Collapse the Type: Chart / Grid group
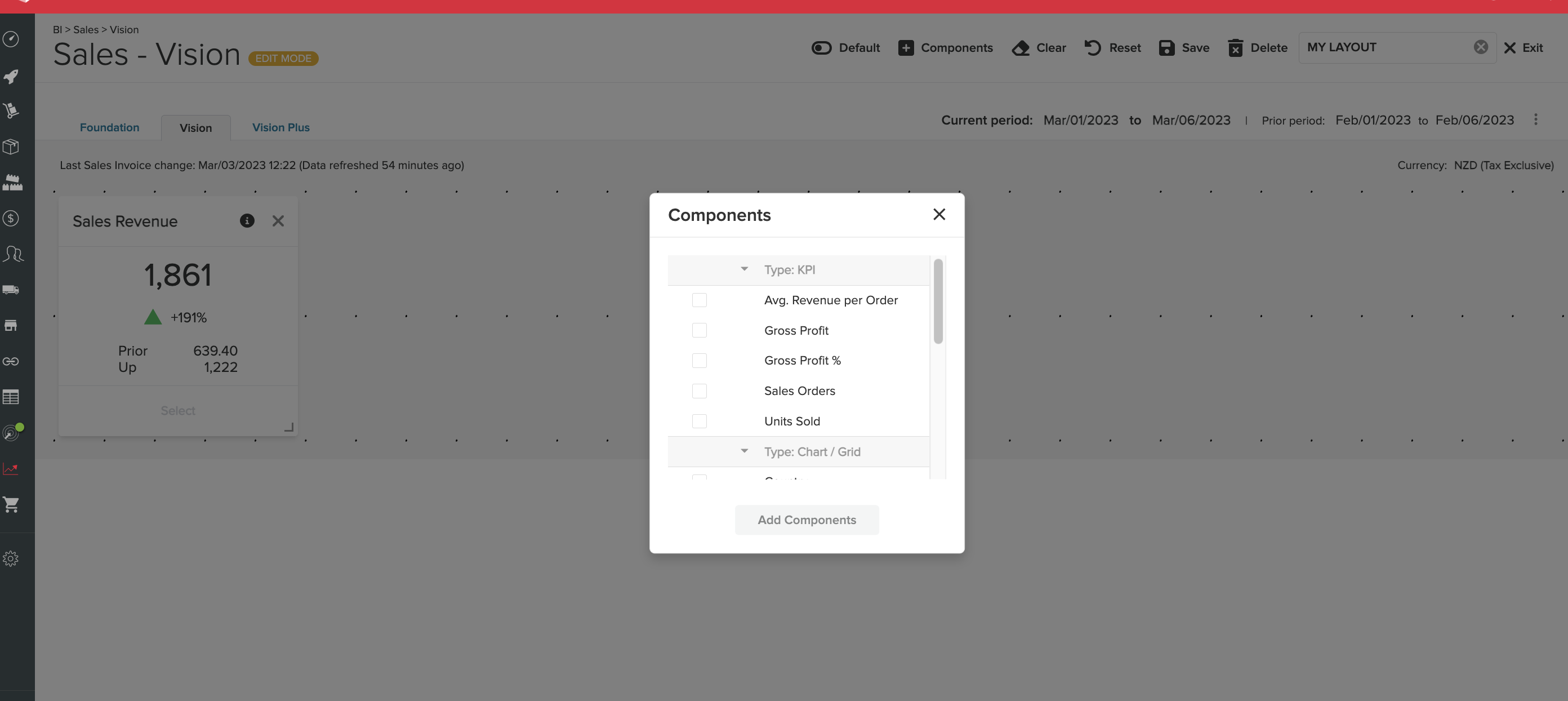This screenshot has width=1568, height=701. (x=744, y=451)
